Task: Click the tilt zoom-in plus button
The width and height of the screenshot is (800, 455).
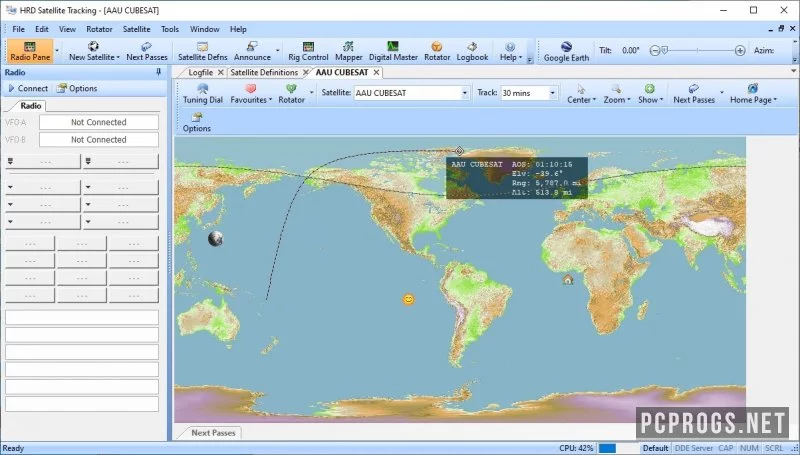Action: 740,50
